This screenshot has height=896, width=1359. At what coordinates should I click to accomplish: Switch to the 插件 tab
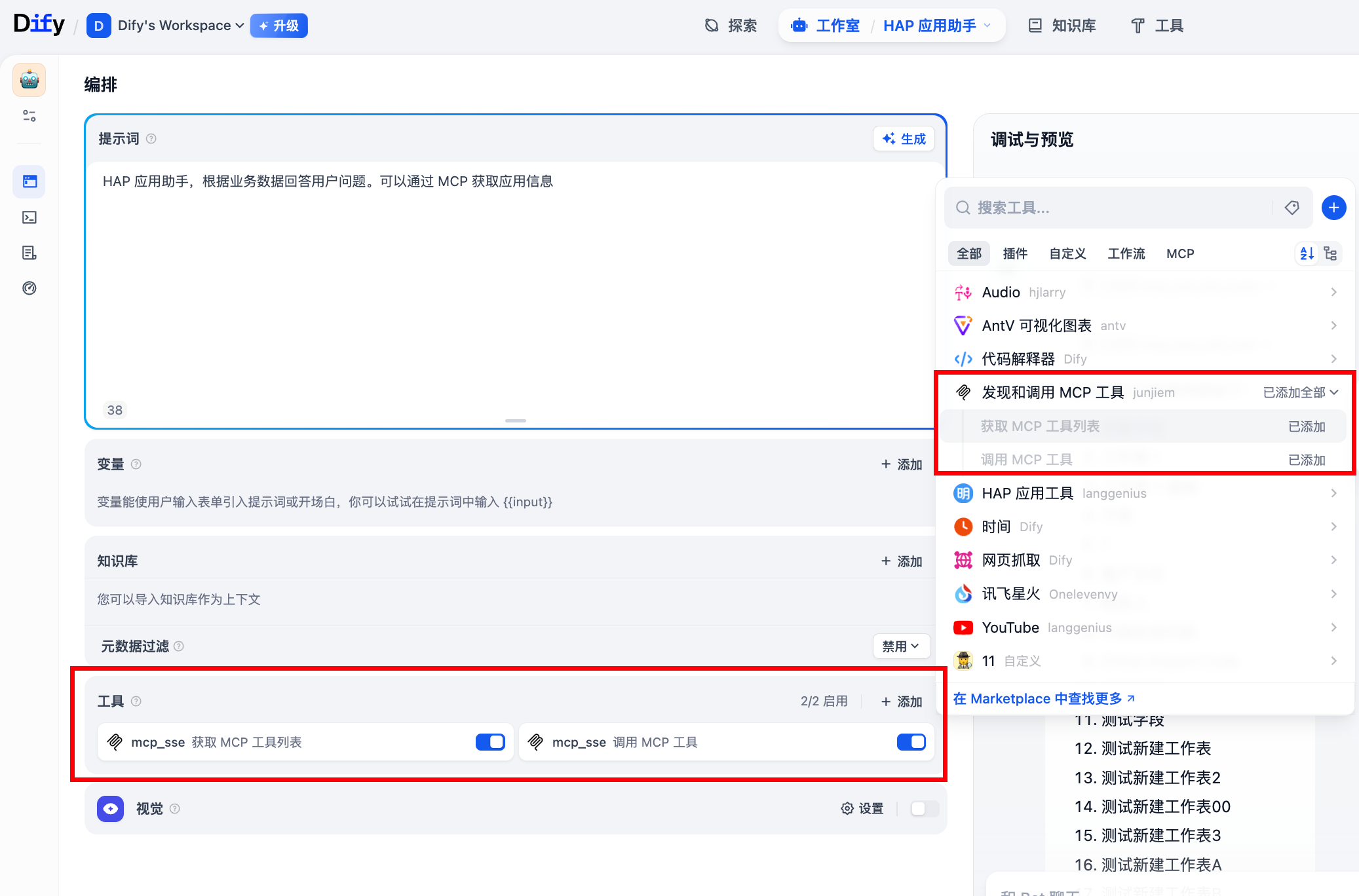click(x=1015, y=253)
